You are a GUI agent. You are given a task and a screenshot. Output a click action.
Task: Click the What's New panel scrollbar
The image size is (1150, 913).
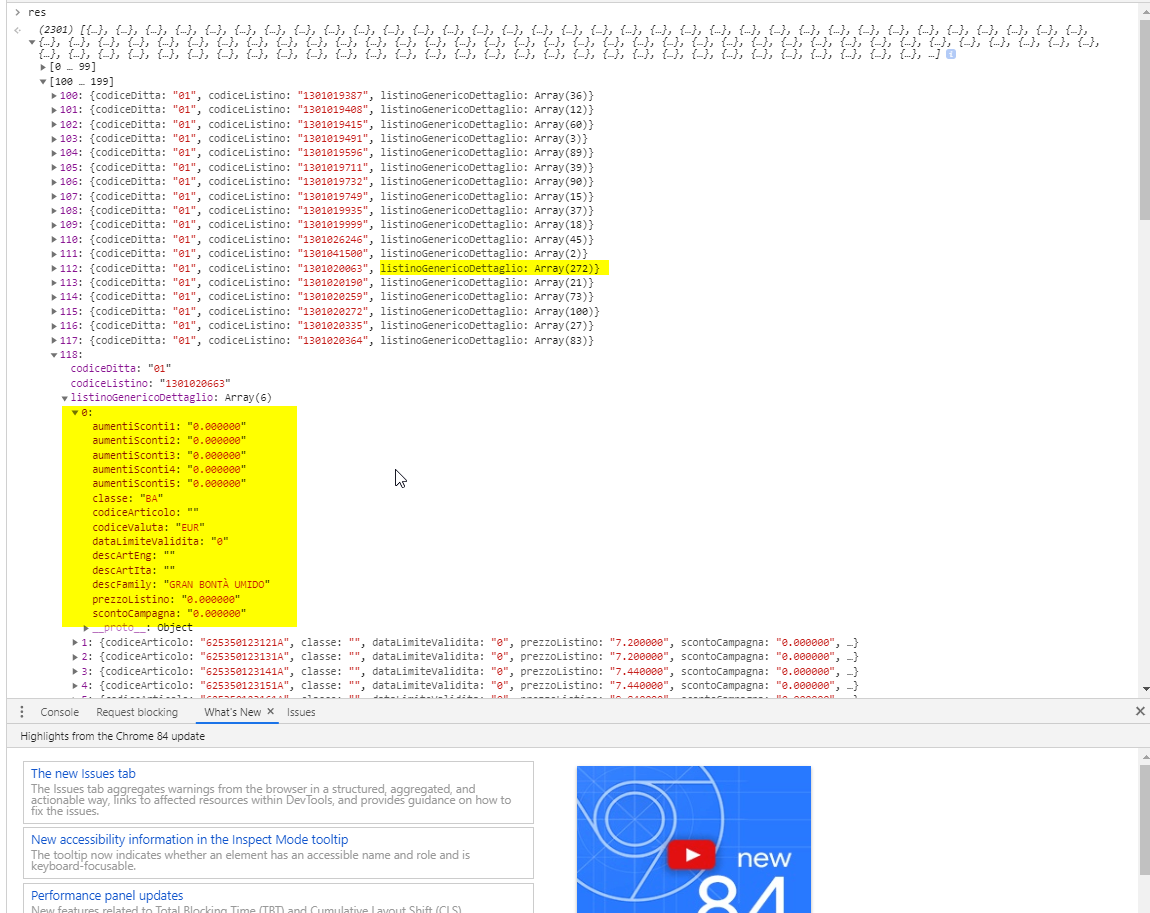1145,819
